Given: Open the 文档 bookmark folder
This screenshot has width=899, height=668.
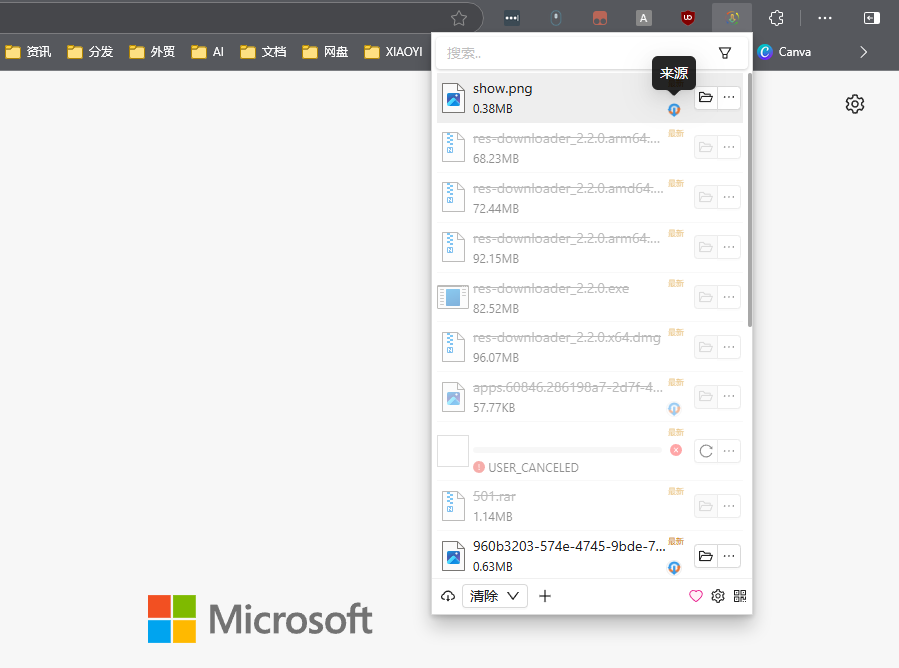Looking at the screenshot, I should click(263, 52).
